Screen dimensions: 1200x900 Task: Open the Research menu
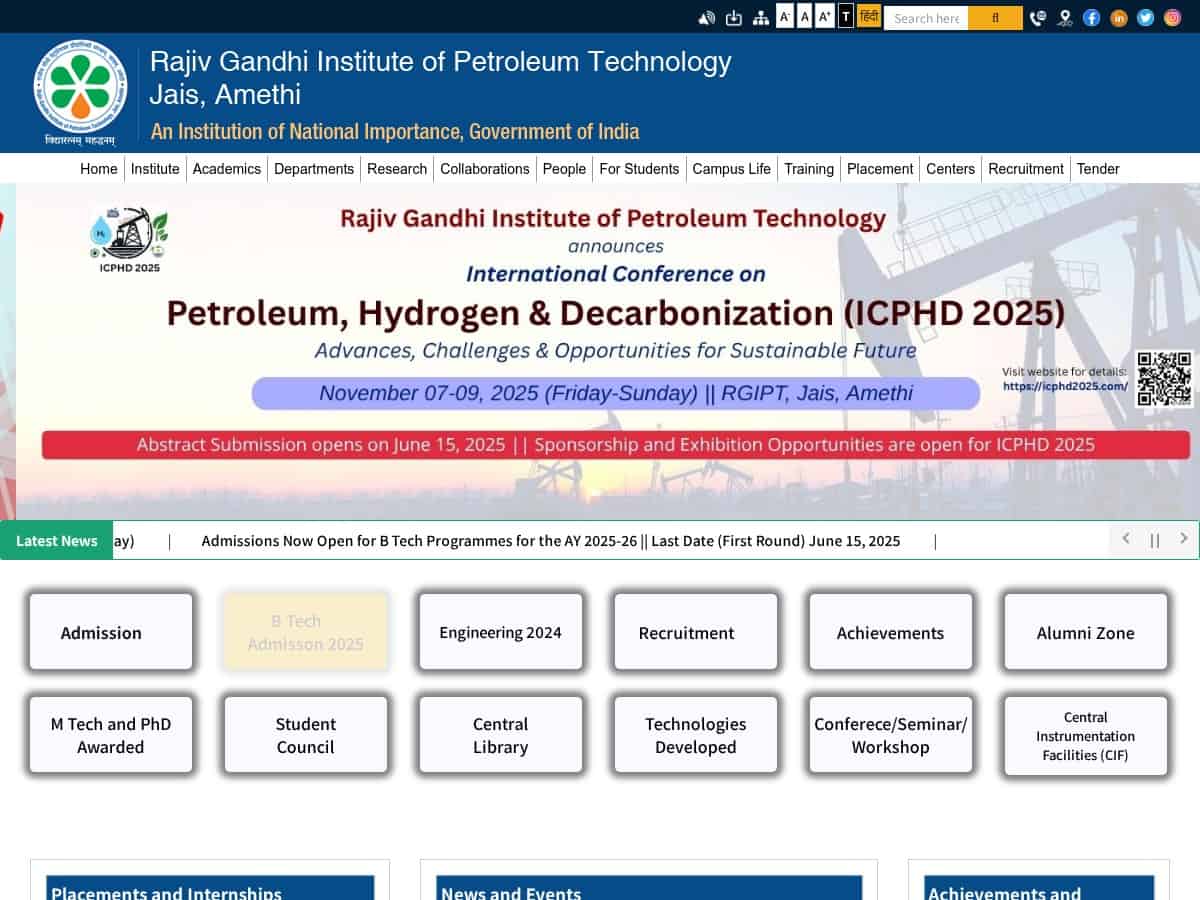(x=397, y=169)
